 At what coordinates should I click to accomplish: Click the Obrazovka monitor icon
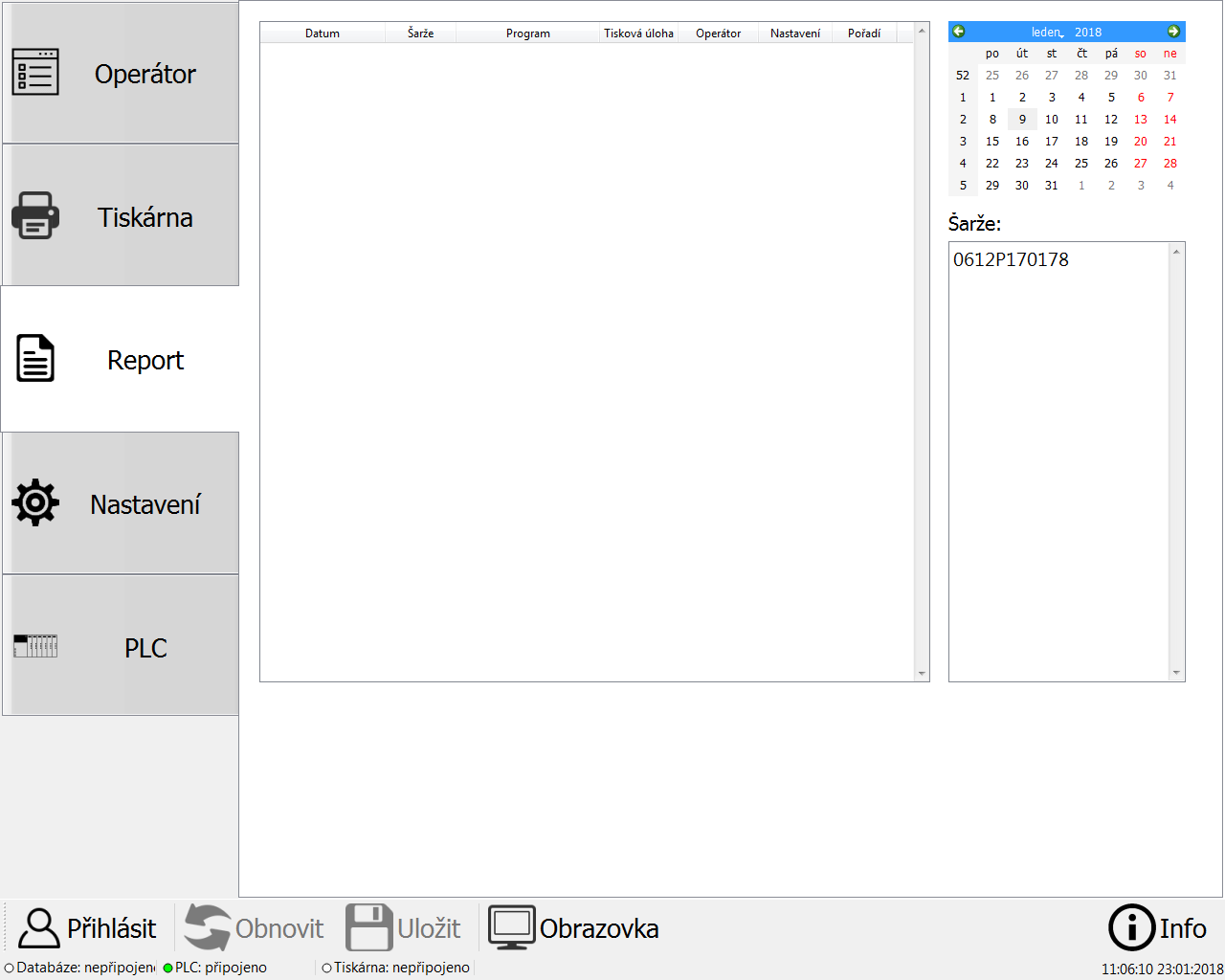[x=511, y=927]
